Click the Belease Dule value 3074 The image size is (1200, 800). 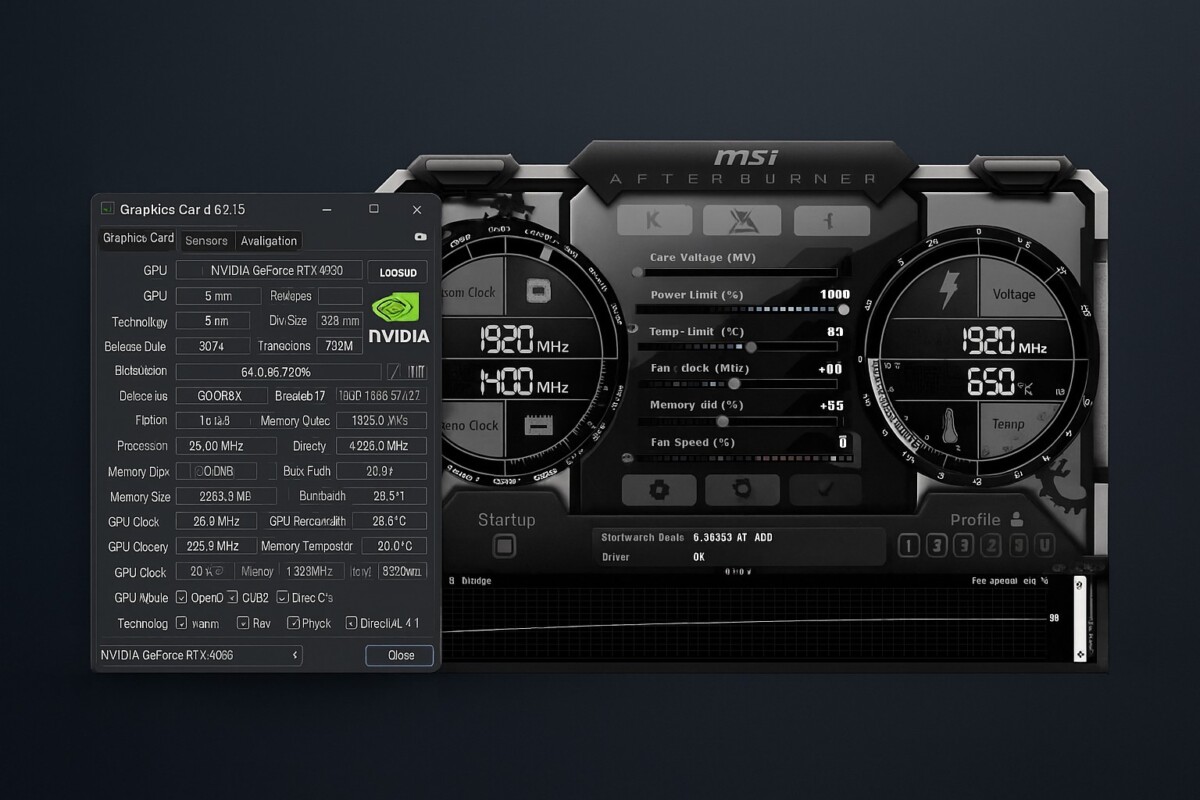212,346
